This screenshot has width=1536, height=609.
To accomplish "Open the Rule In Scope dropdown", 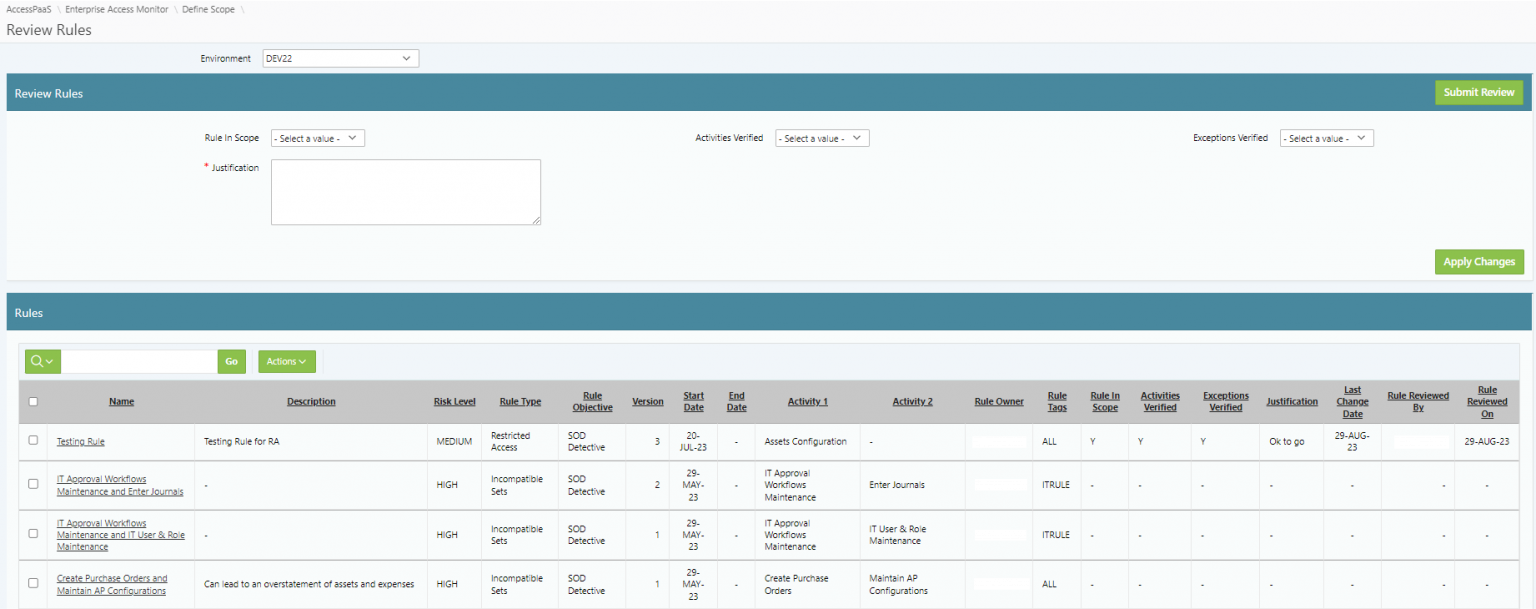I will coord(317,138).
